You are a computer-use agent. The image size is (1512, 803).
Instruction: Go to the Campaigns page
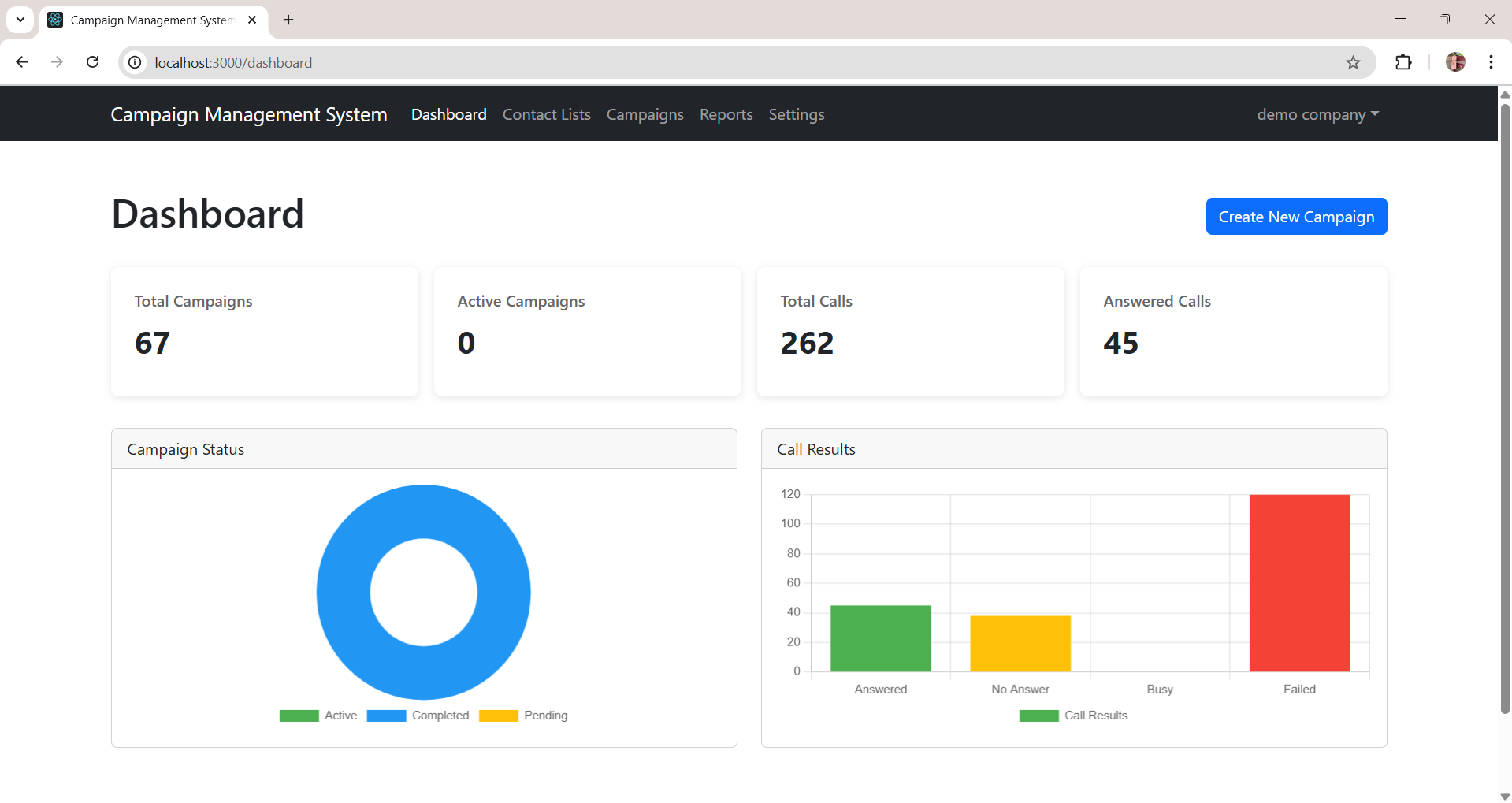click(x=645, y=114)
